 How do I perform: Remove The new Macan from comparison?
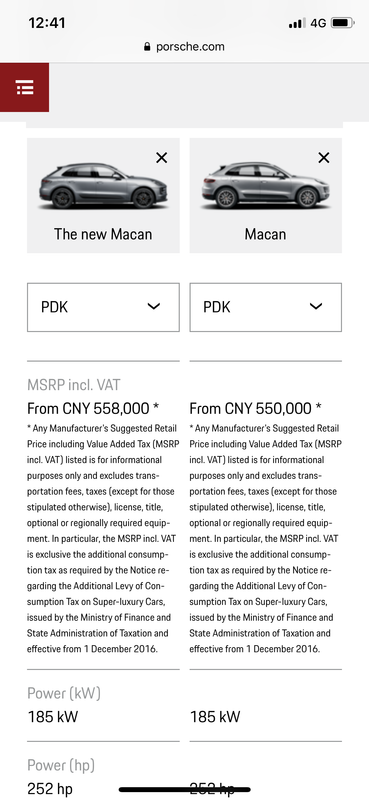[x=161, y=158]
